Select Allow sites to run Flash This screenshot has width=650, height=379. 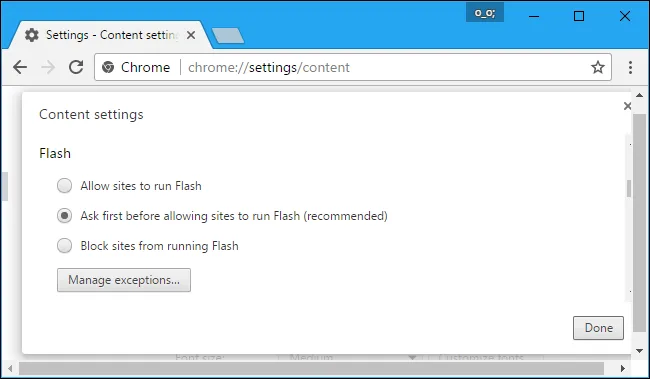tap(64, 186)
